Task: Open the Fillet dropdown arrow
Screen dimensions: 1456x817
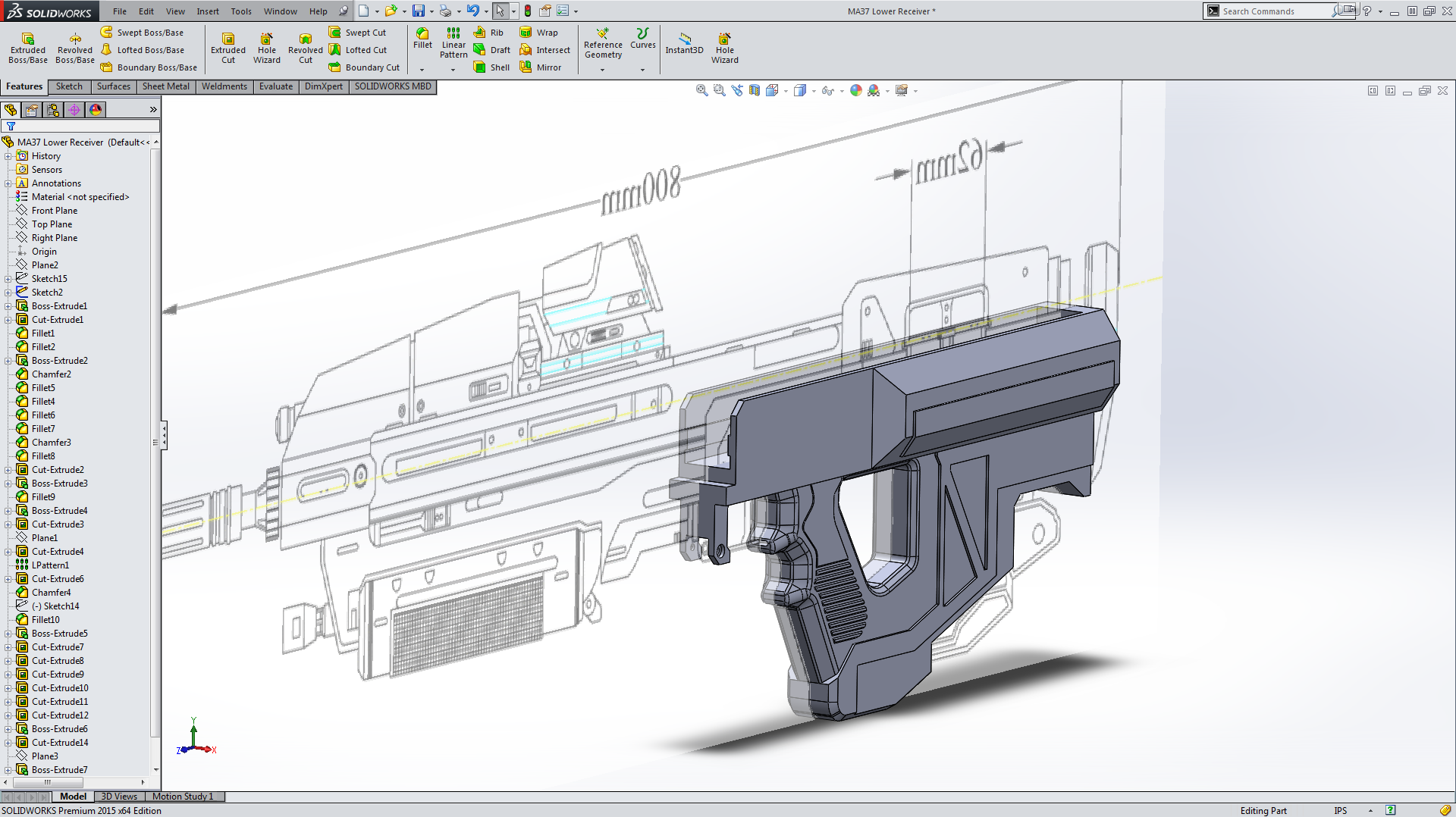Action: point(422,70)
